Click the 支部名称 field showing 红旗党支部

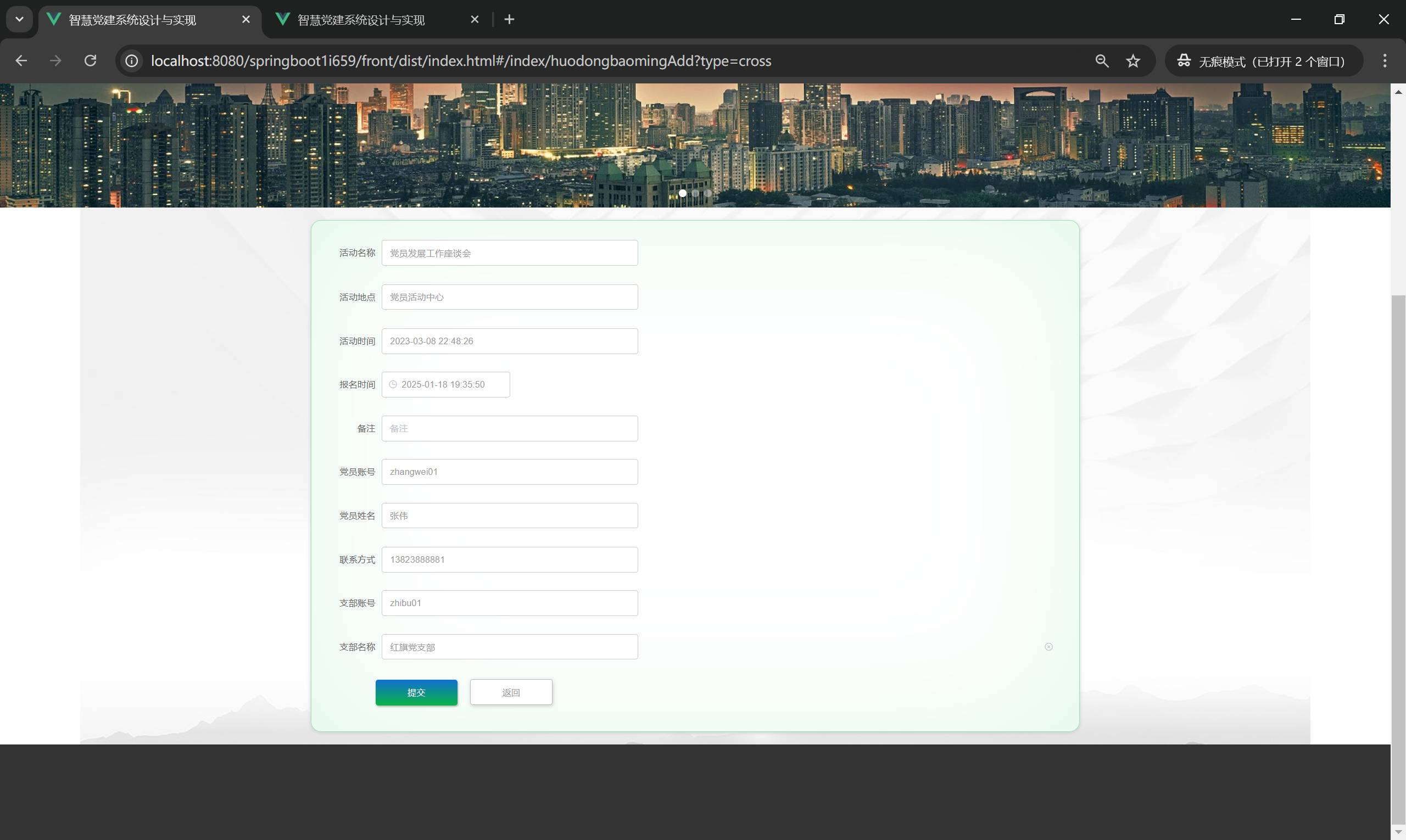(510, 647)
